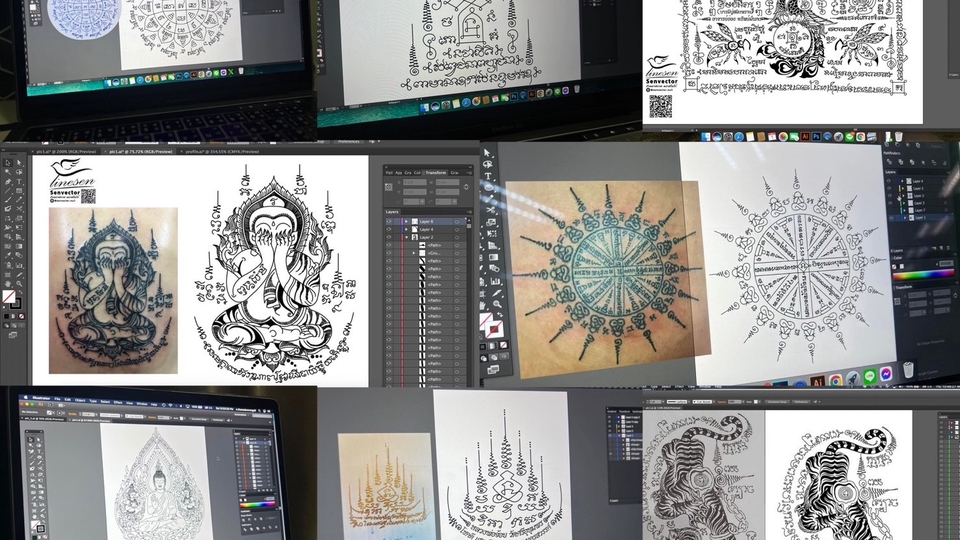This screenshot has height=540, width=960.
Task: Expand Layer 1 in sun-yantra Layers panel
Action: tap(905, 218)
